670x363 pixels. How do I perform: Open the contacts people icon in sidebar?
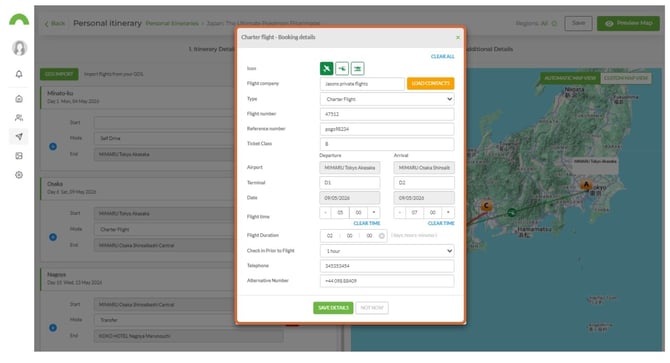19,118
